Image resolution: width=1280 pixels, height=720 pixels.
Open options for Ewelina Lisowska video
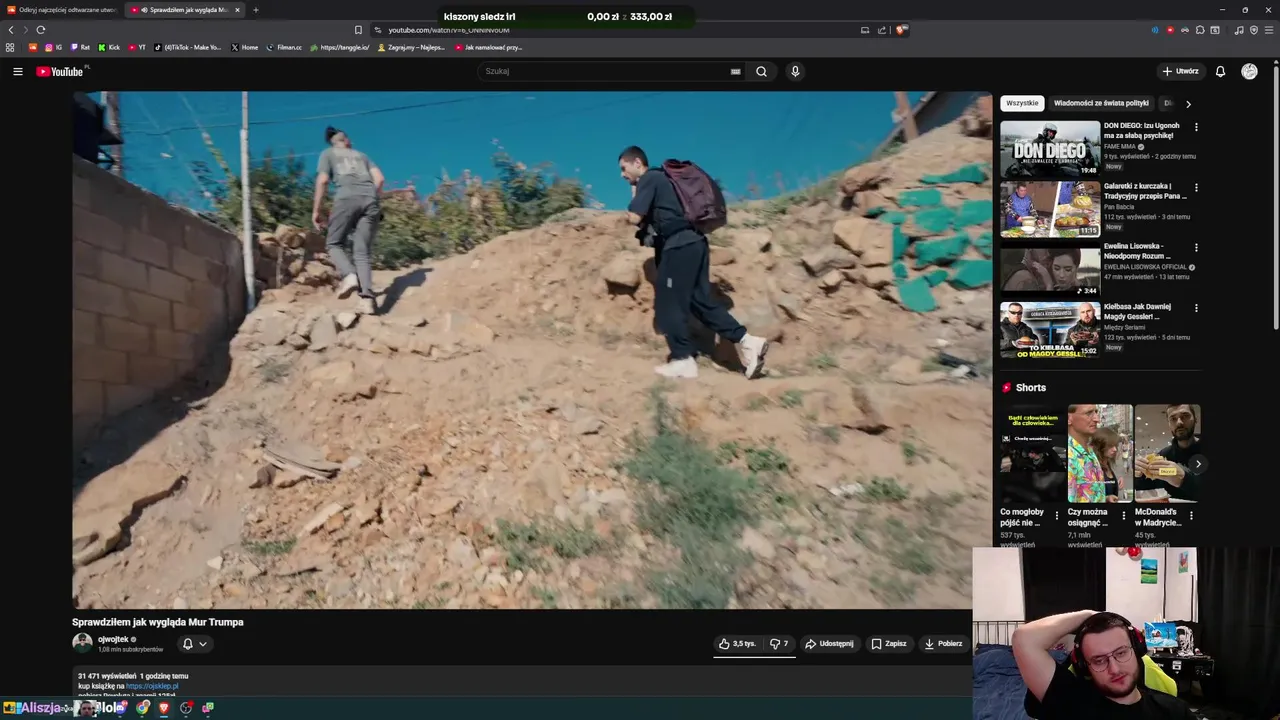1196,247
